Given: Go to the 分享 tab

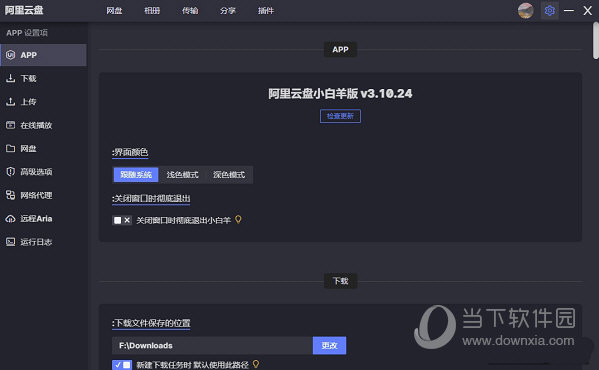Looking at the screenshot, I should pyautogui.click(x=228, y=11).
